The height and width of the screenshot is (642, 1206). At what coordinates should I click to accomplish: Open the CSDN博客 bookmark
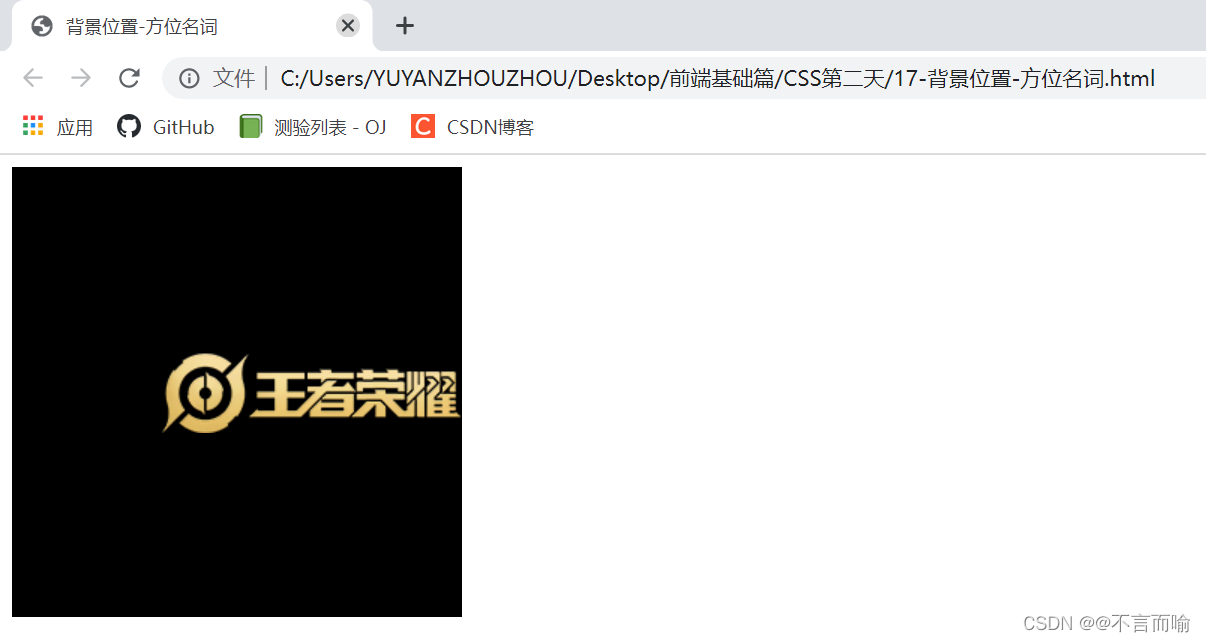(473, 127)
